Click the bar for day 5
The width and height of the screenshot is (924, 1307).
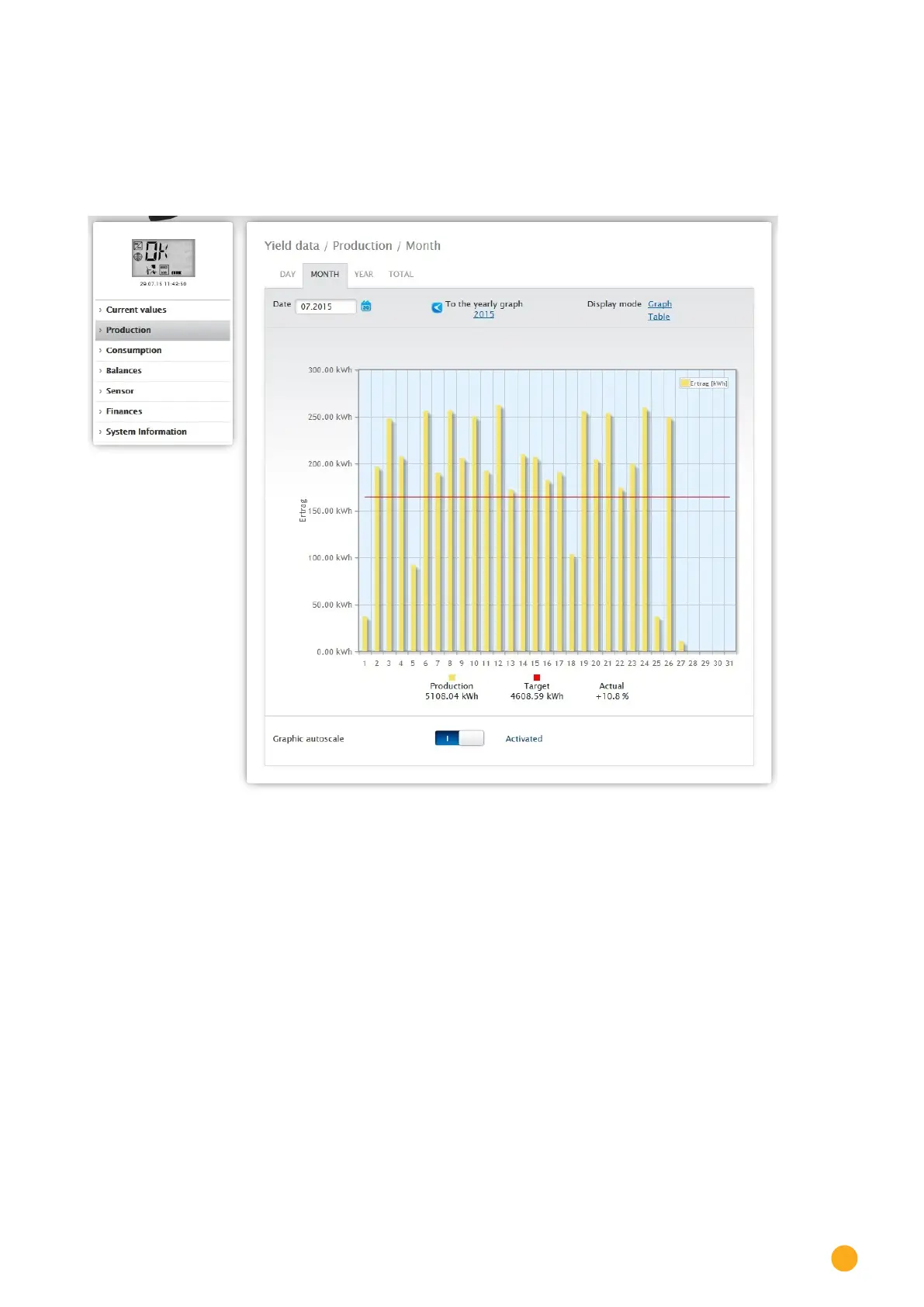[x=414, y=608]
